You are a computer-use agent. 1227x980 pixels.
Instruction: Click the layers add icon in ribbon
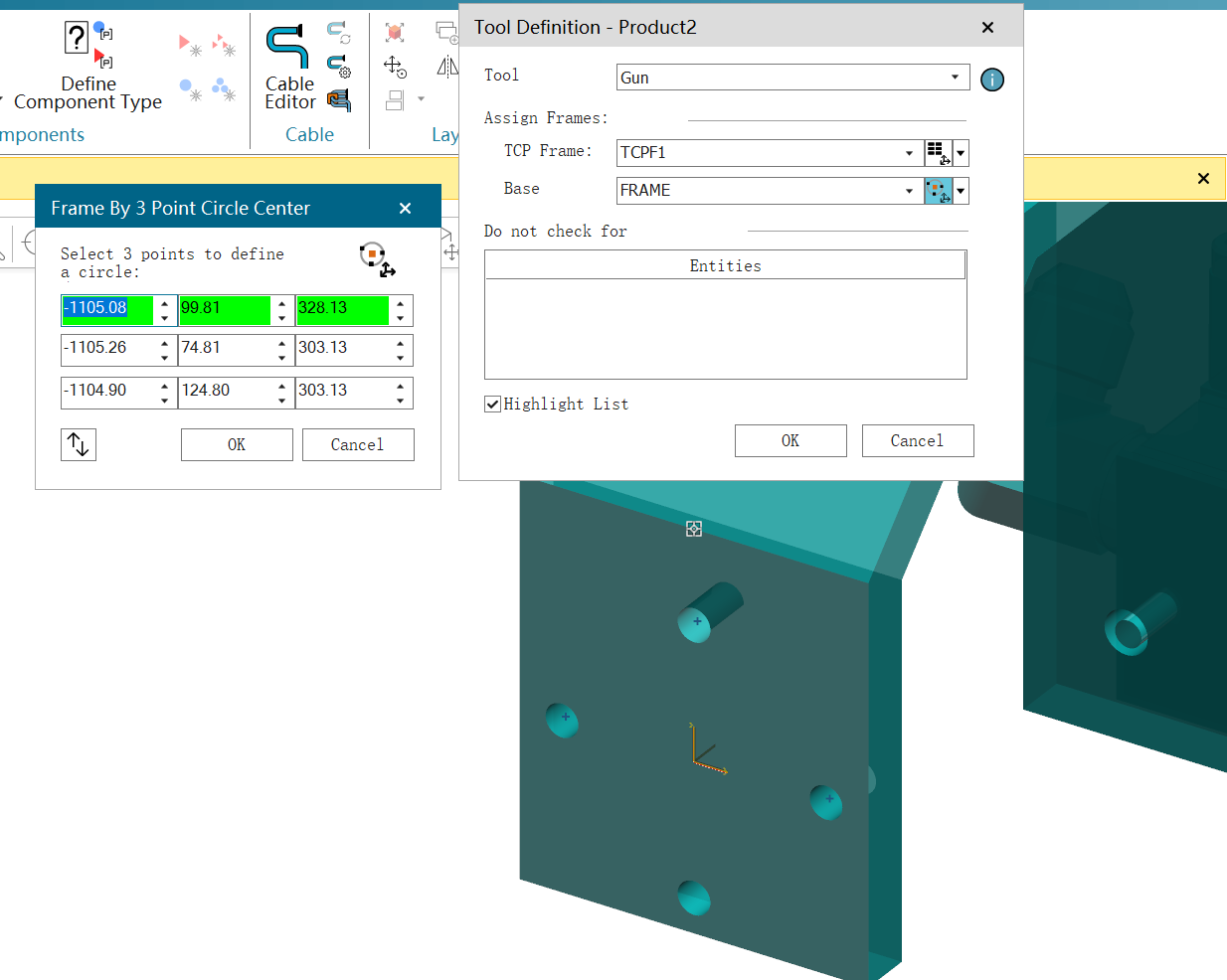coord(447,33)
